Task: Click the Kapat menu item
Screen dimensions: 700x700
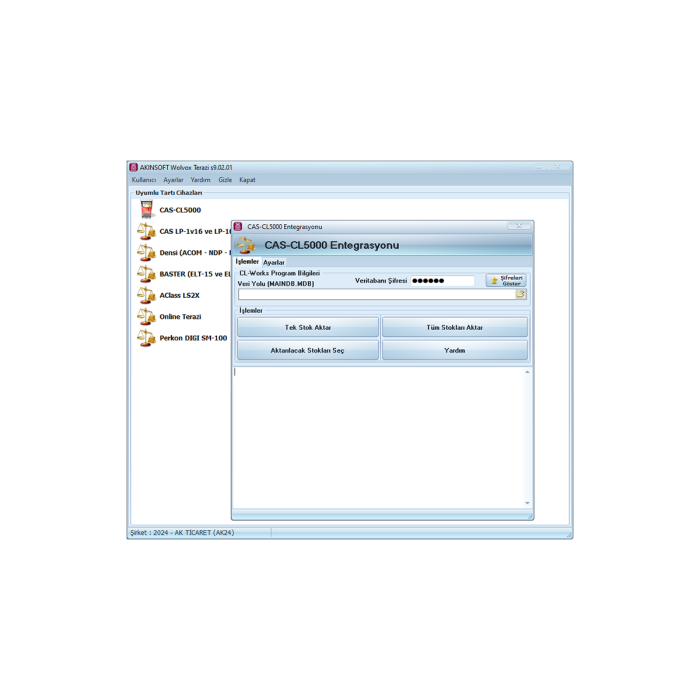Action: [247, 179]
